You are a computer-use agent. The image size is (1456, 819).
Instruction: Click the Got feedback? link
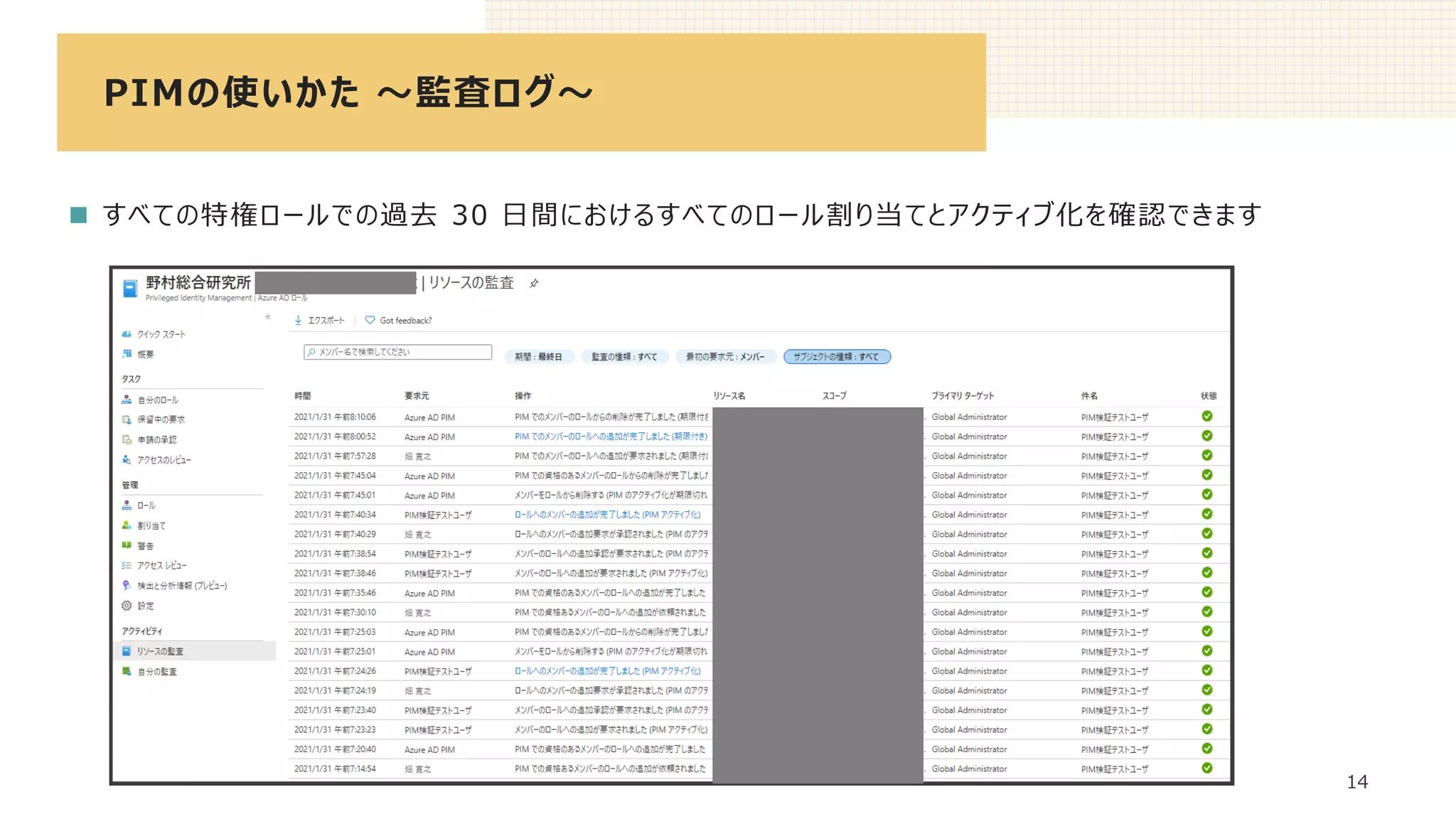[398, 321]
